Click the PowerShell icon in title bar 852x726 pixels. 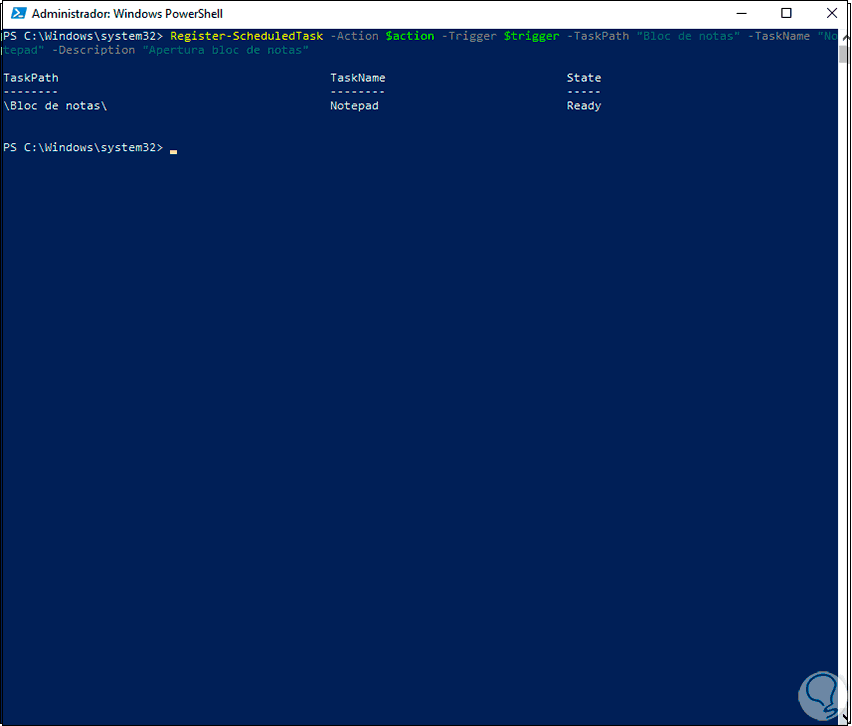18,13
